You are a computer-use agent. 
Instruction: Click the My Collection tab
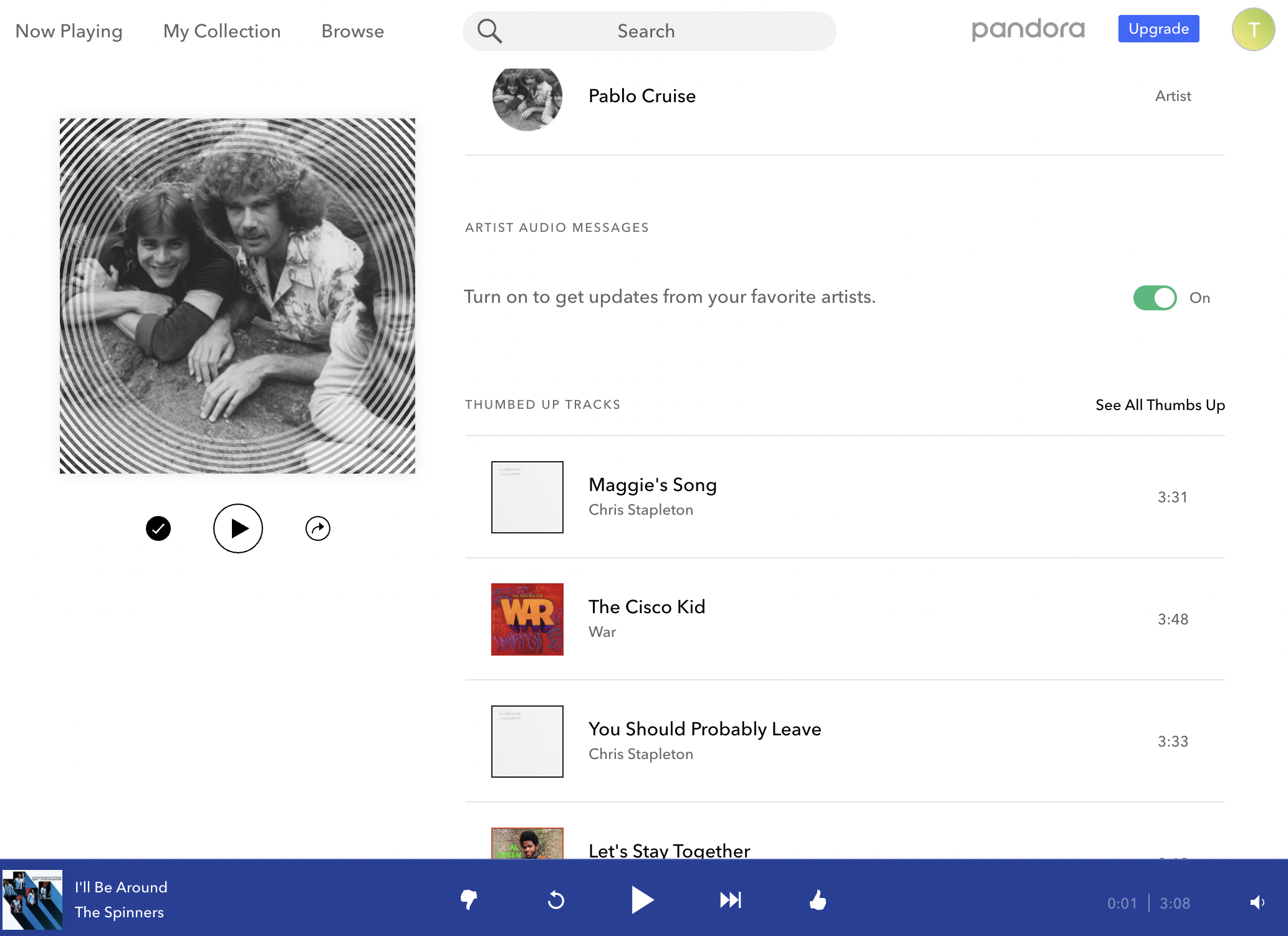222,31
